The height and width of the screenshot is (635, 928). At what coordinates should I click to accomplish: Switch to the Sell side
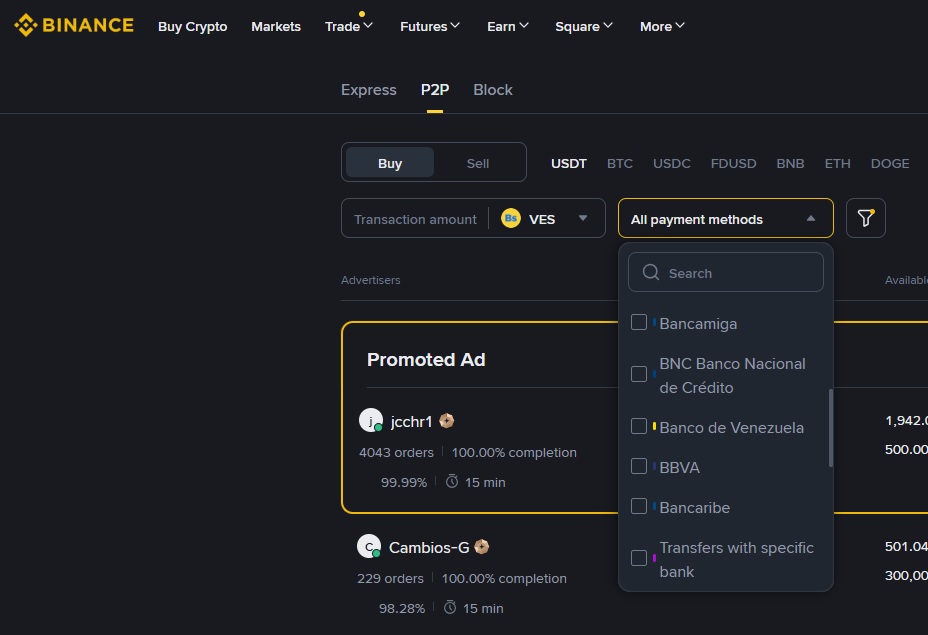(477, 162)
